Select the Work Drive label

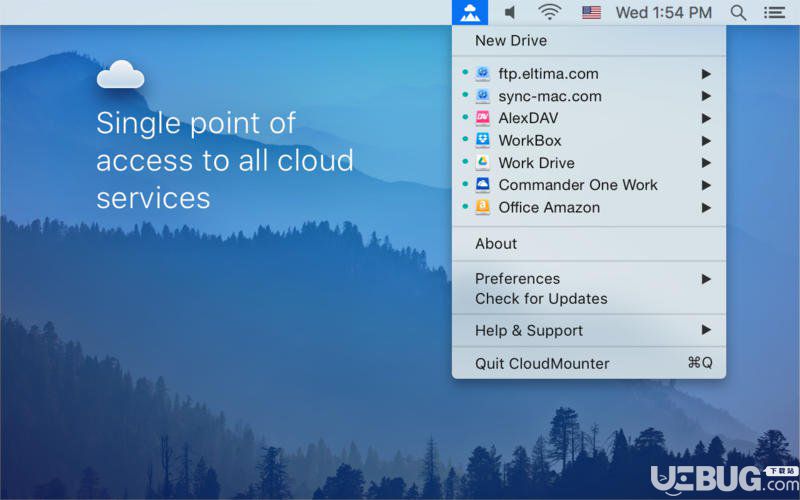pos(537,163)
